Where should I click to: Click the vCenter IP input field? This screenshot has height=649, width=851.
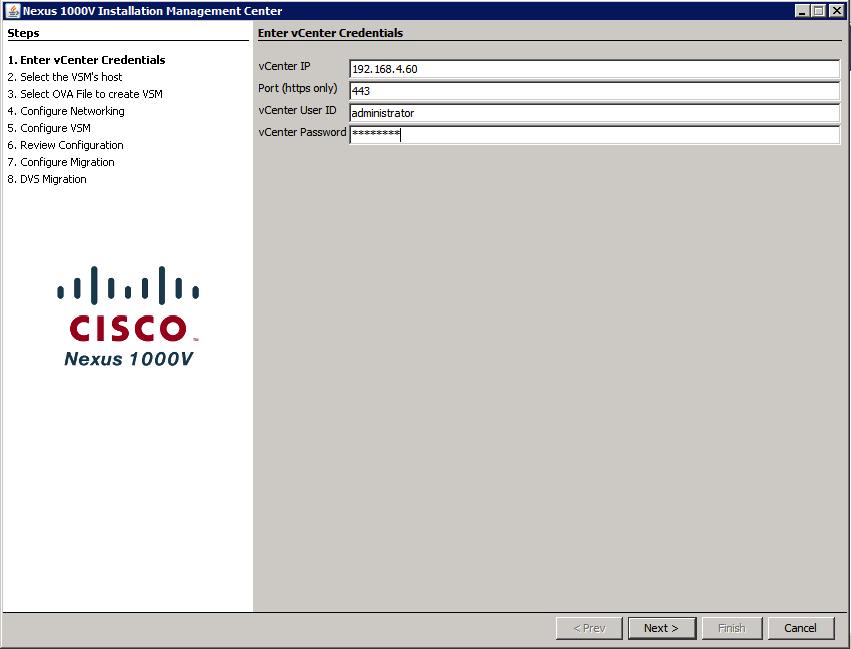point(595,69)
